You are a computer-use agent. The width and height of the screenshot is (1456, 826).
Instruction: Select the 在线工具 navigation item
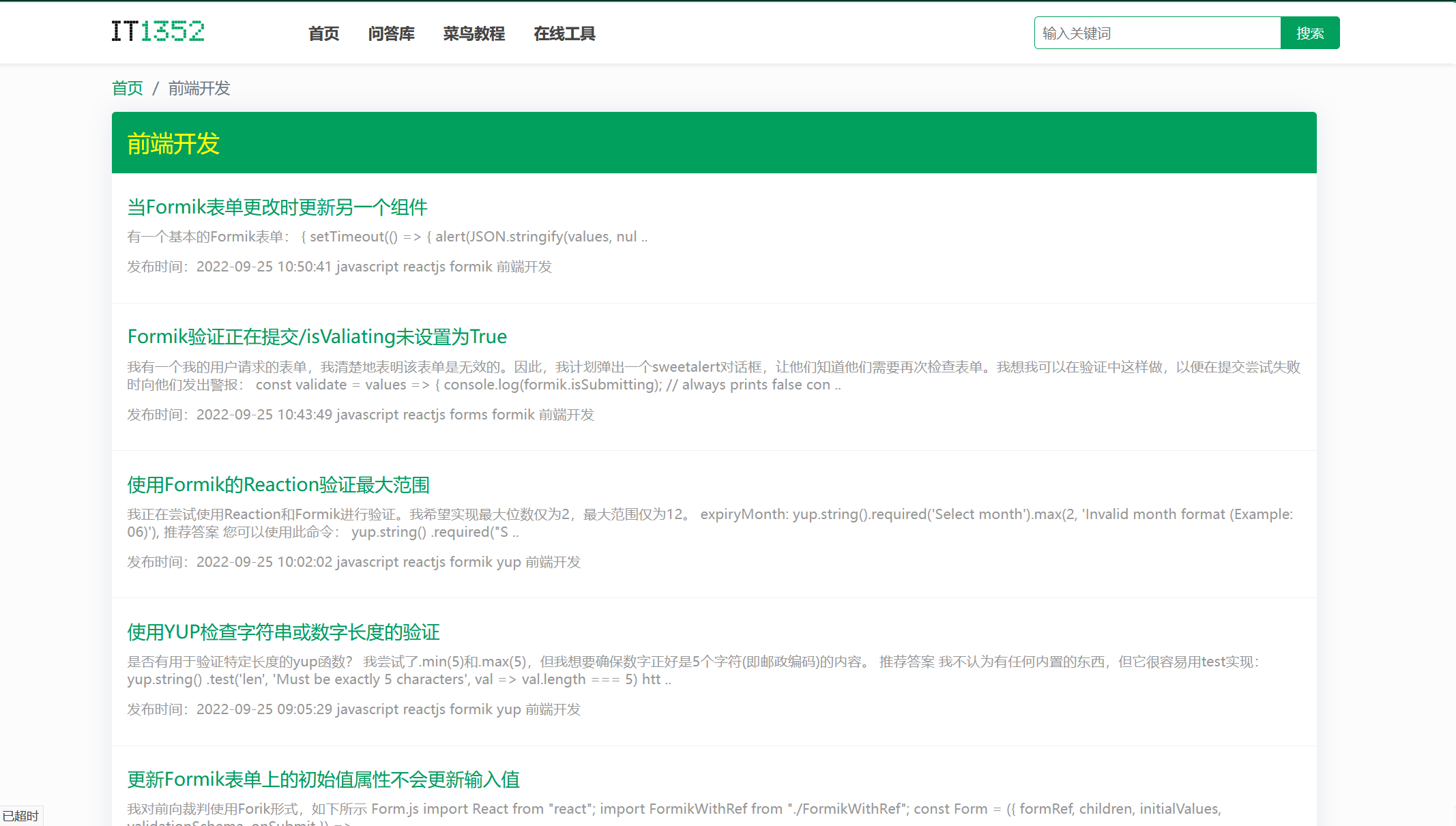tap(564, 33)
